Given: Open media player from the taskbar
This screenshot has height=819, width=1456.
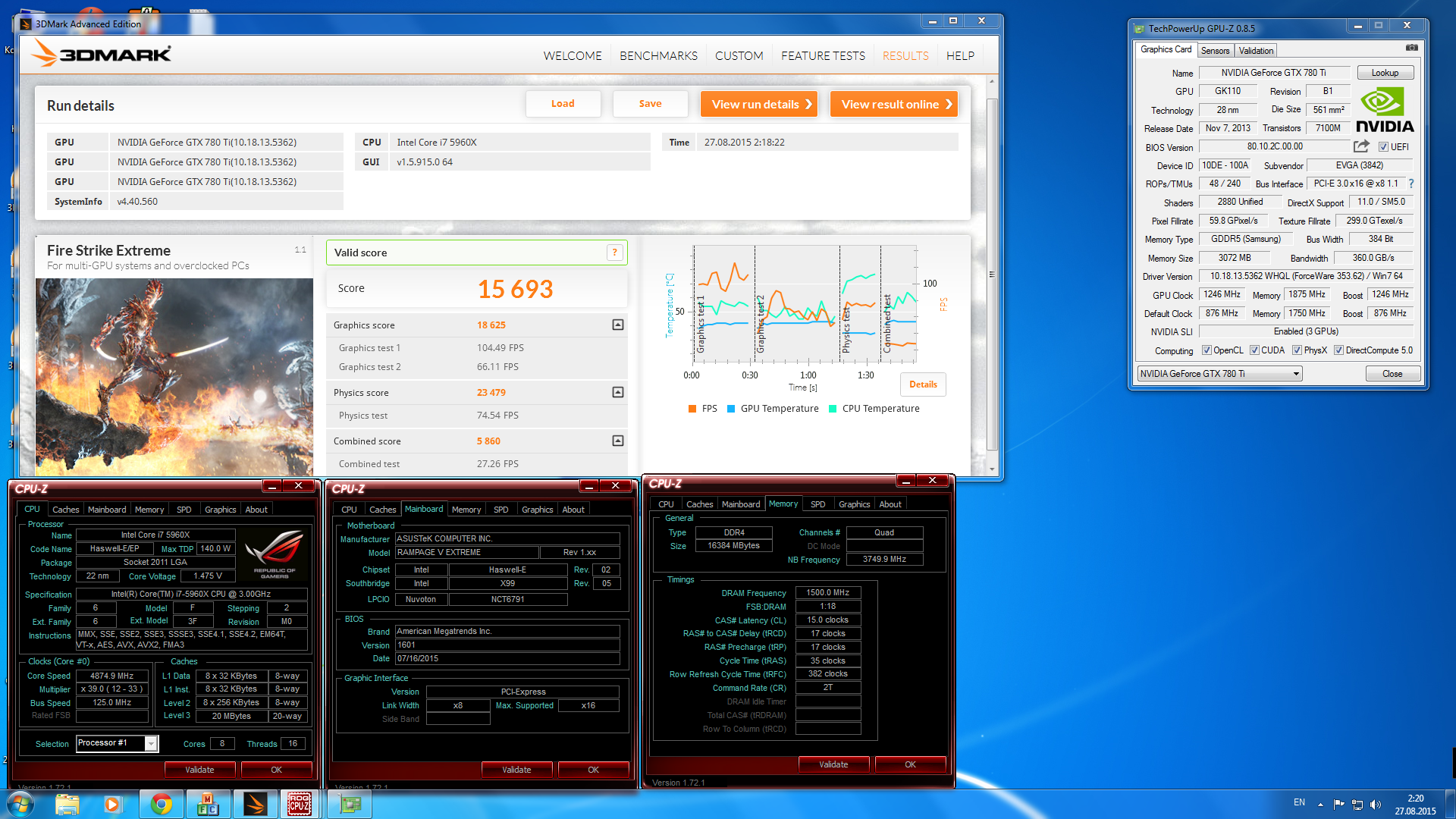Looking at the screenshot, I should (113, 804).
